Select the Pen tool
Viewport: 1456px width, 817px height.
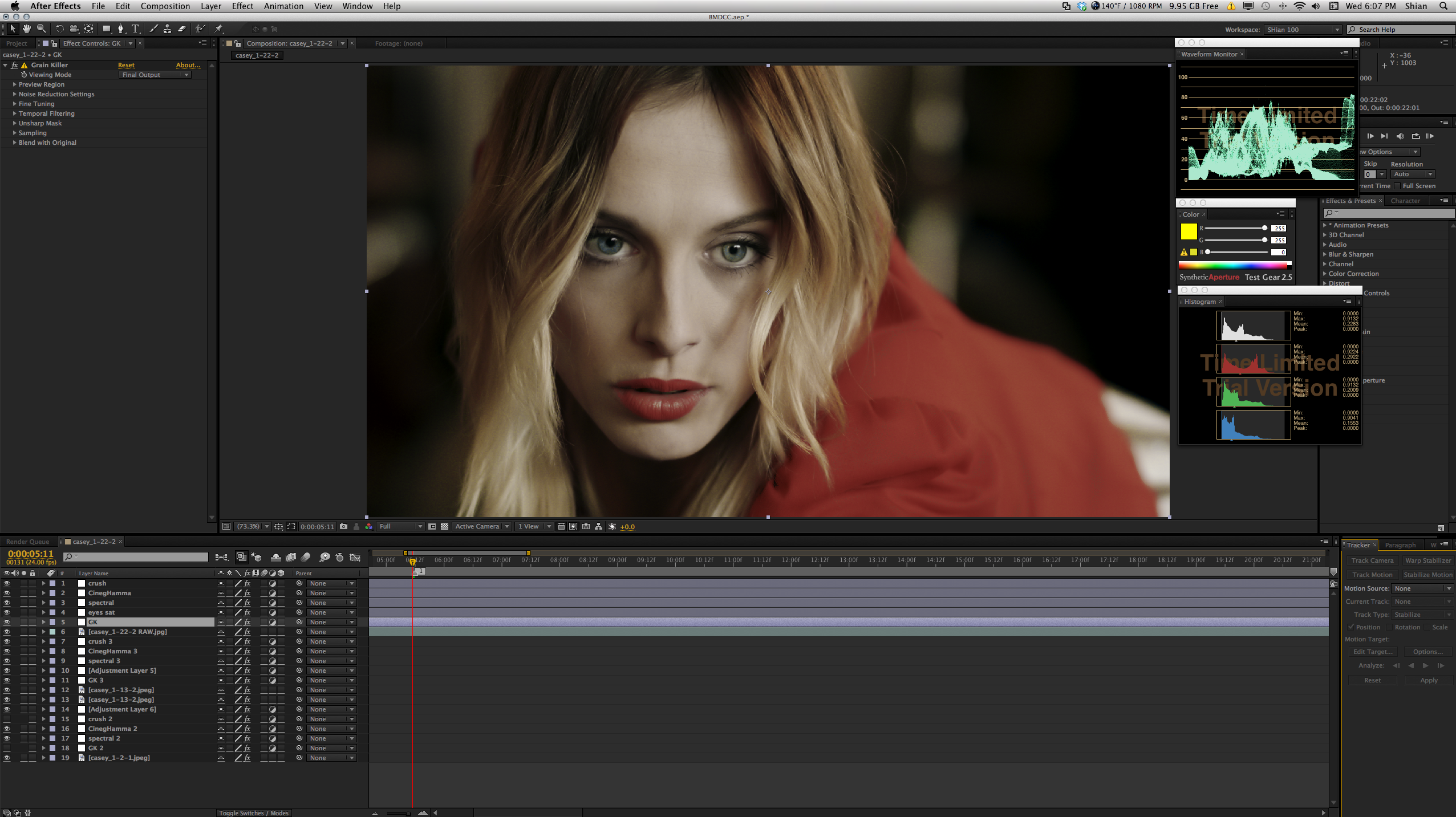[x=120, y=29]
